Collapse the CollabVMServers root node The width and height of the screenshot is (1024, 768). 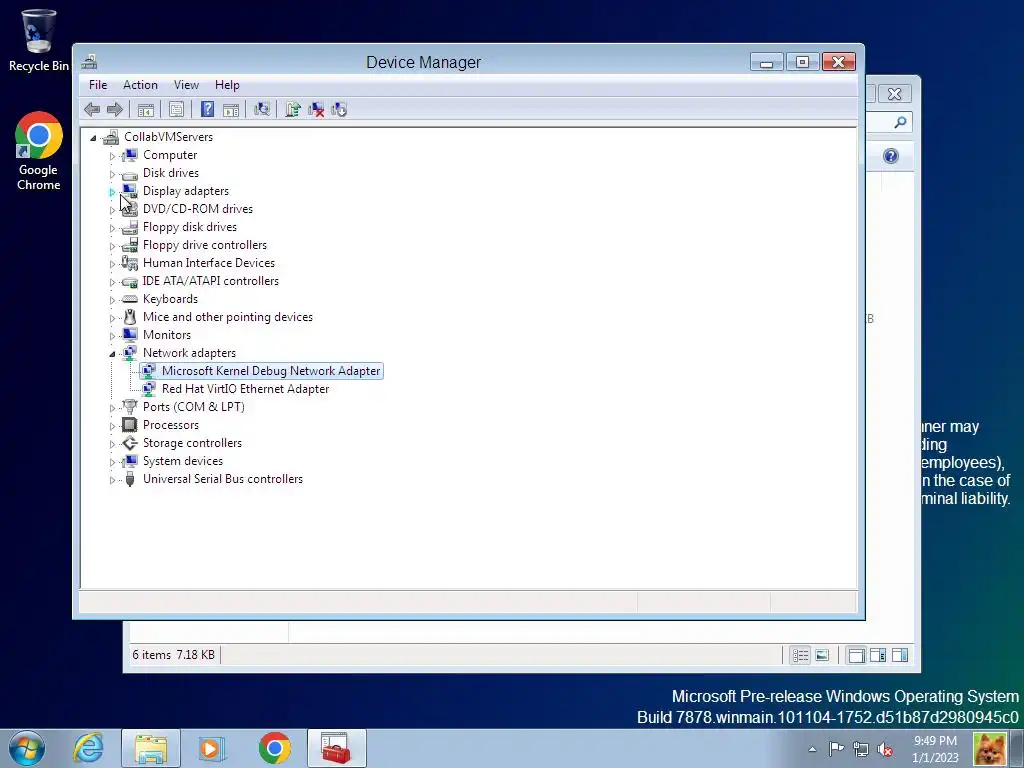pyautogui.click(x=93, y=138)
